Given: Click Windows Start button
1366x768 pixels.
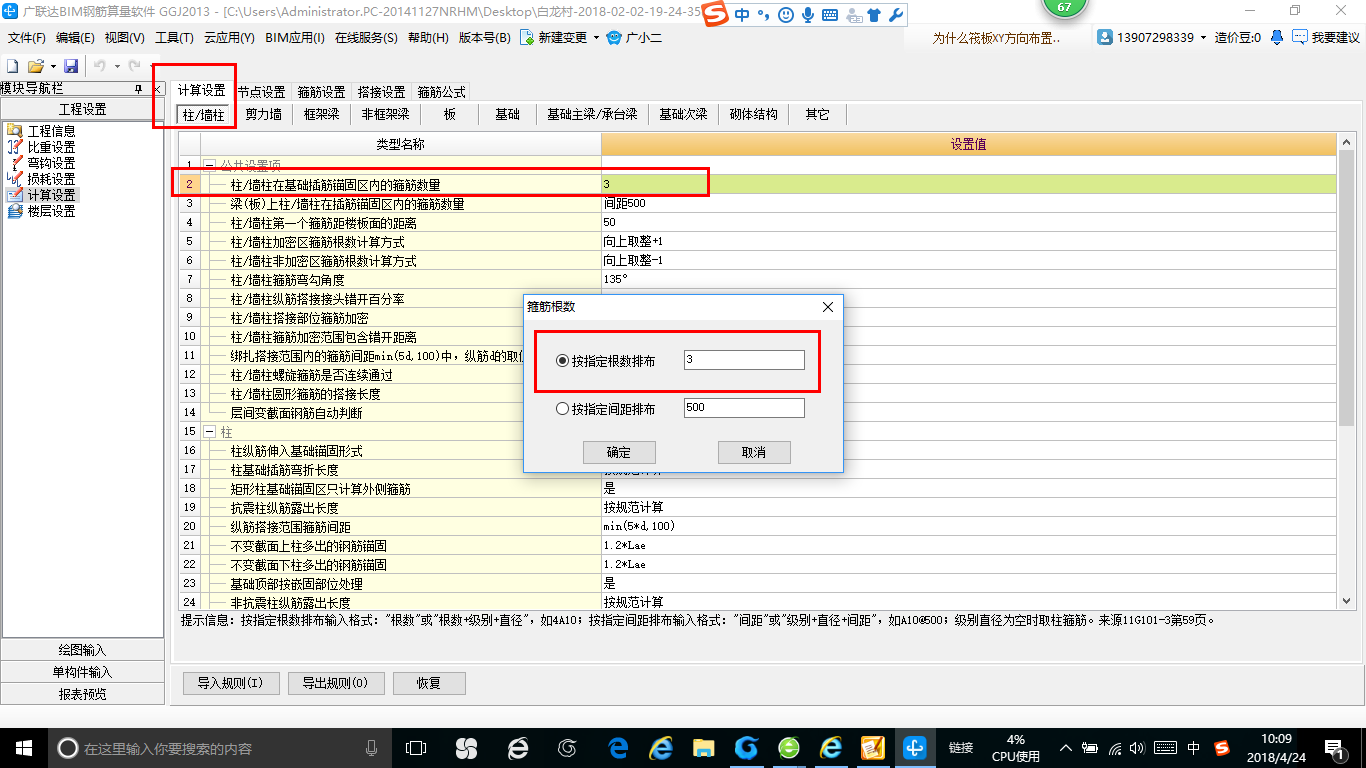Looking at the screenshot, I should pos(23,748).
